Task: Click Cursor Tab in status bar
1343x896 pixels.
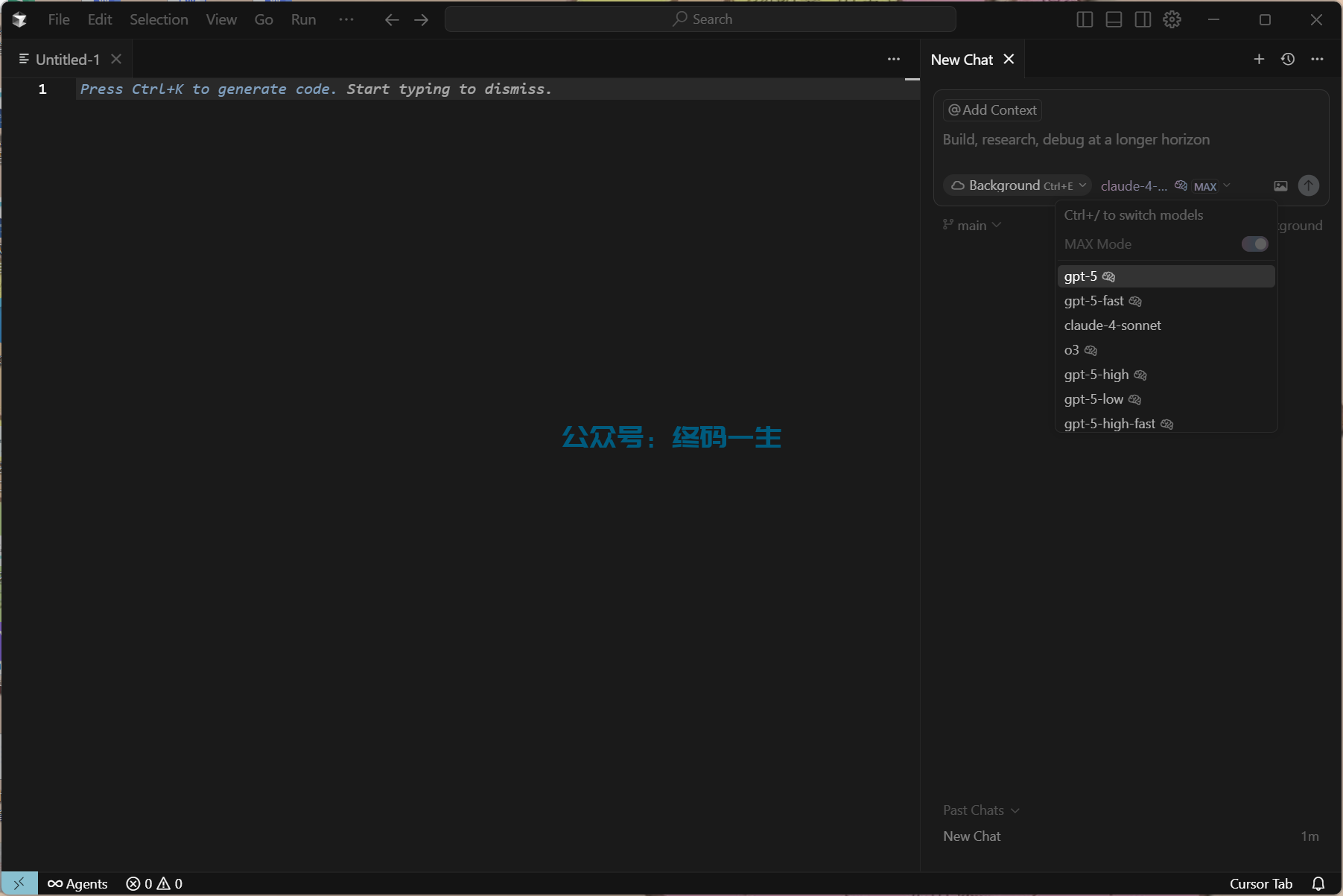Action: click(1260, 884)
